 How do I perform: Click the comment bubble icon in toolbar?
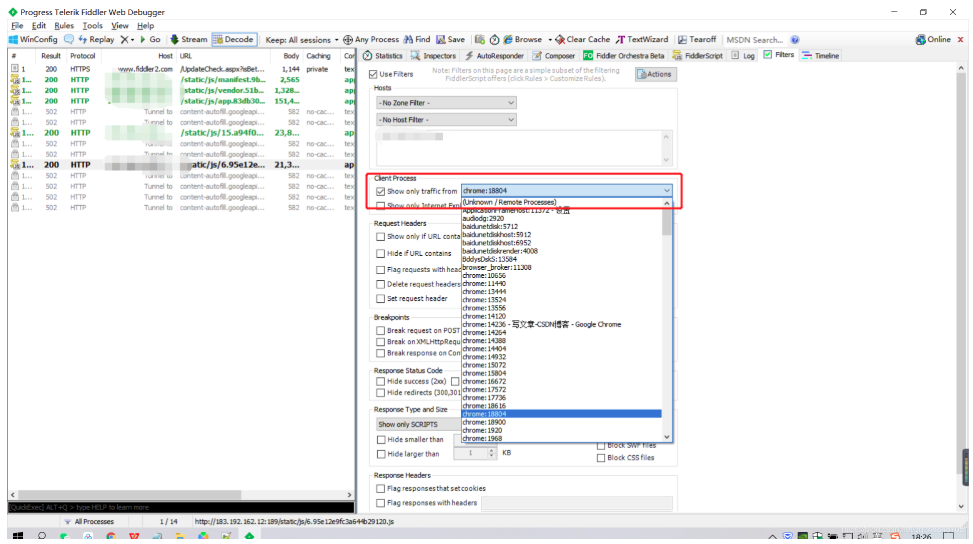69,39
